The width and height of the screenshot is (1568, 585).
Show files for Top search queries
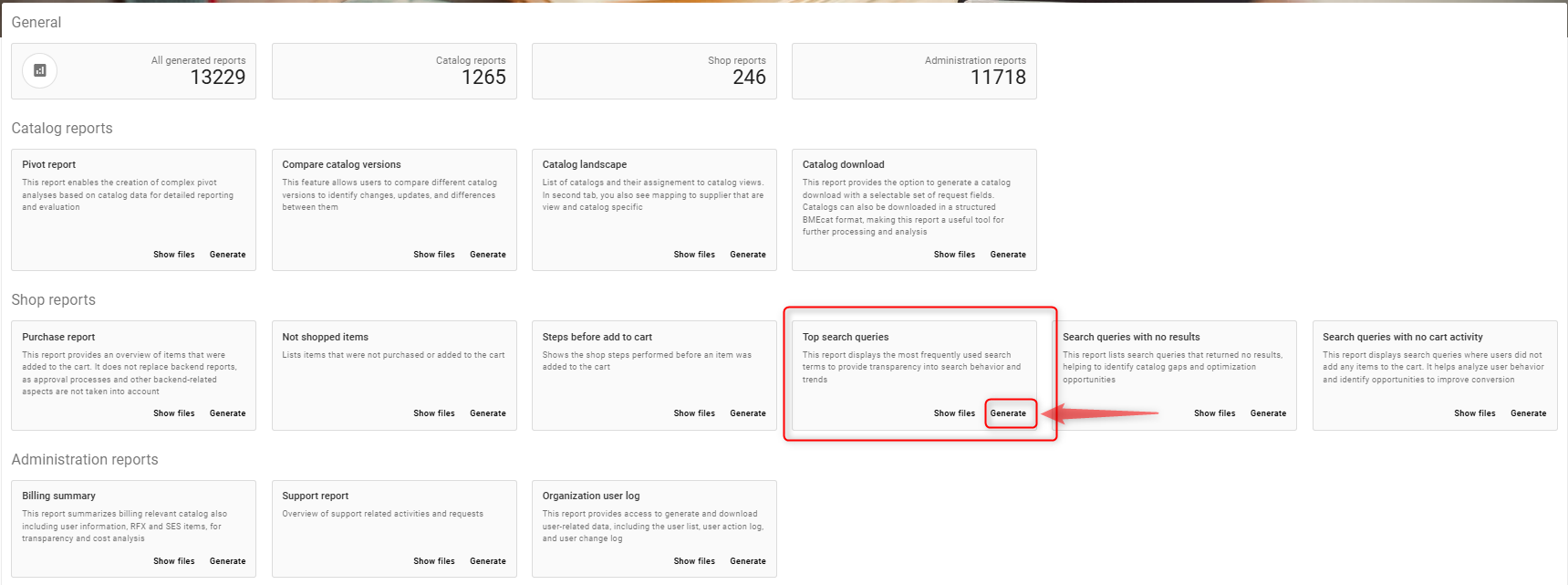point(954,413)
